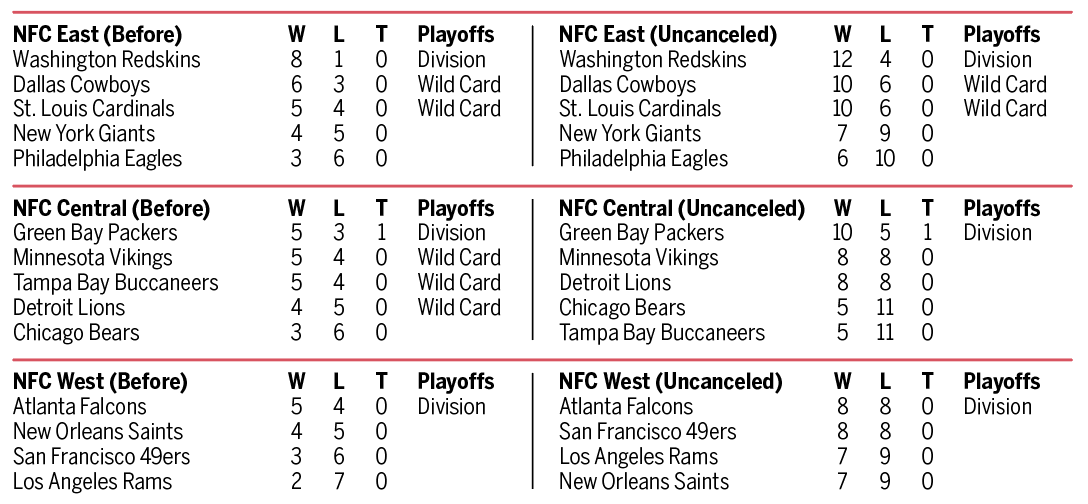Click Tampa Bay Buccaneers in NFC Central (Before)
Viewport: 1088px width, 504px height.
click(115, 283)
